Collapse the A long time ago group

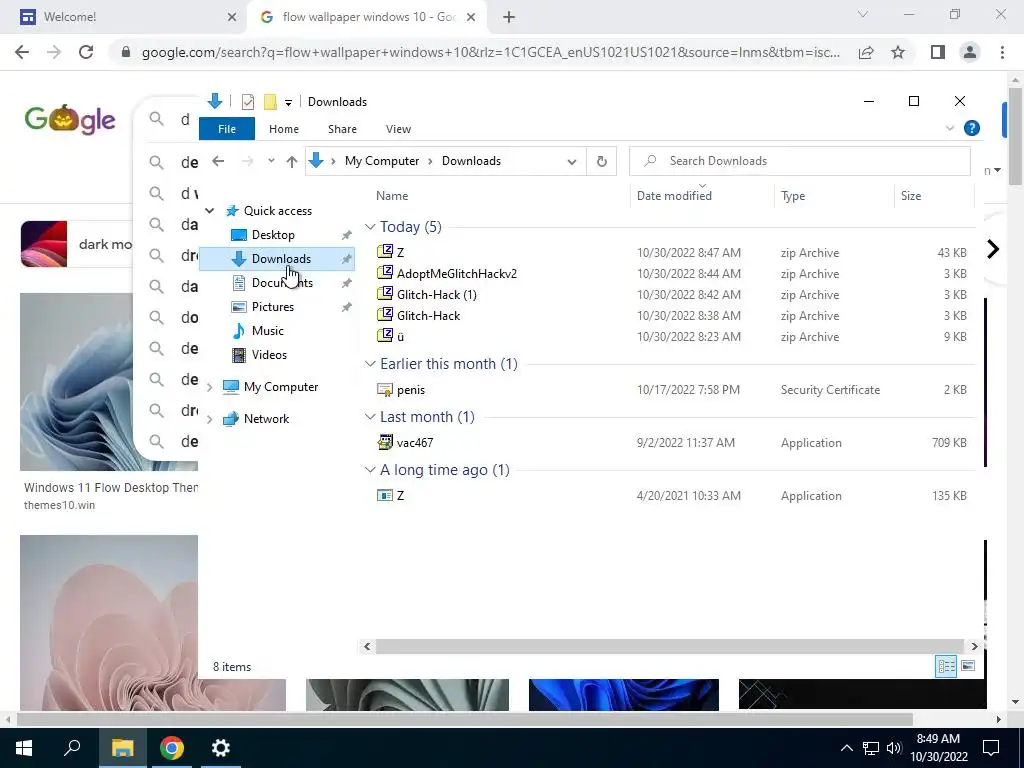click(x=370, y=470)
